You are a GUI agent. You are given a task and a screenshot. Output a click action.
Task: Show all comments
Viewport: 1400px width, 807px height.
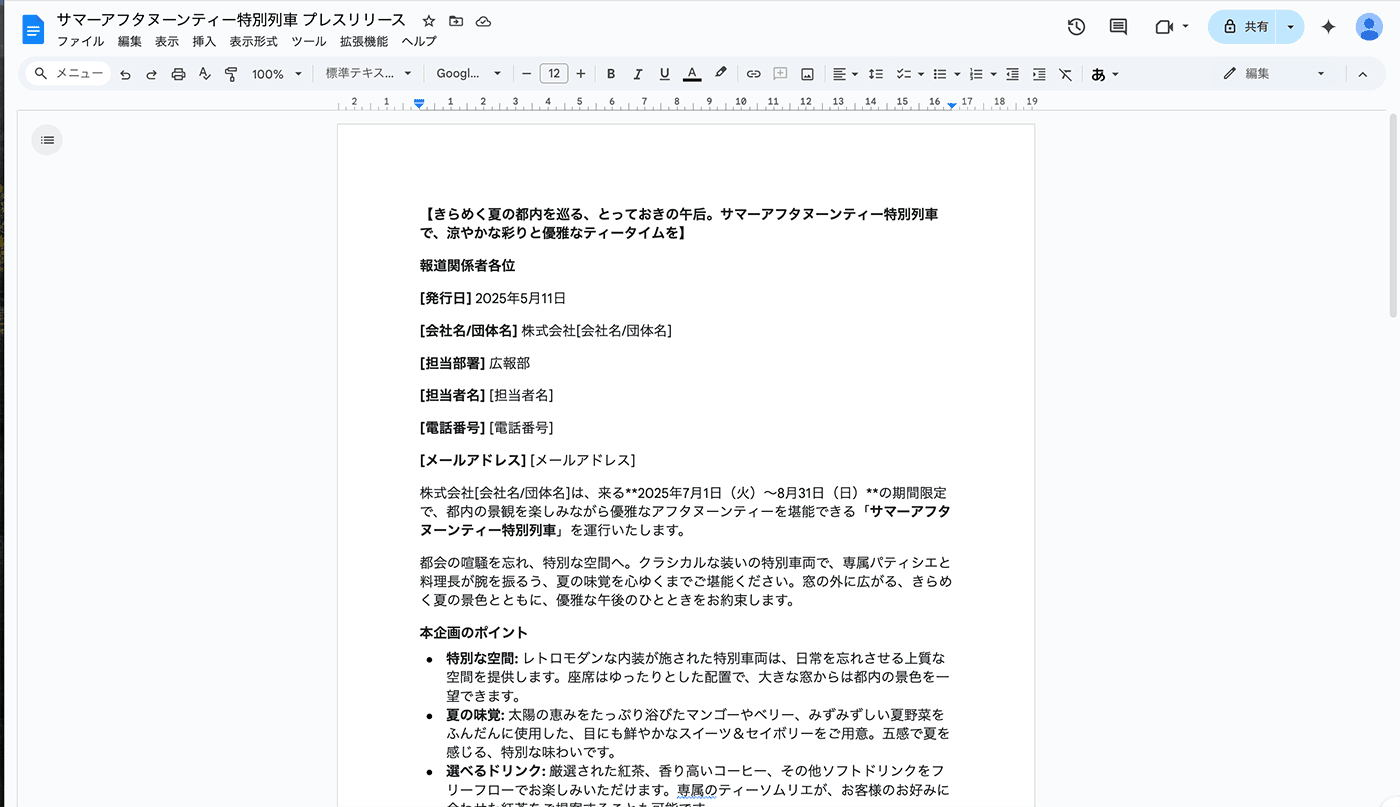[1119, 27]
